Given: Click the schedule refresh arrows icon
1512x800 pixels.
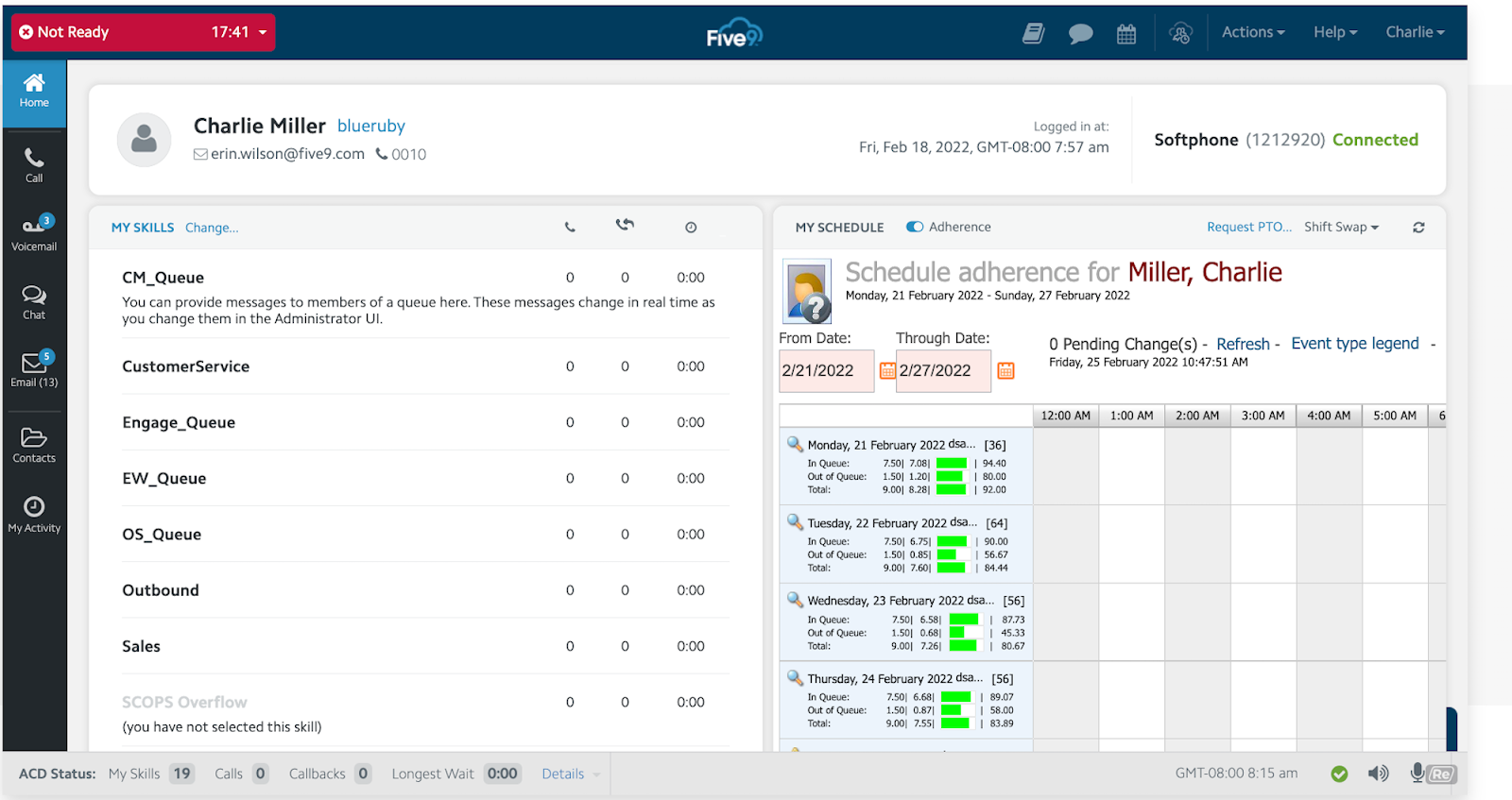Looking at the screenshot, I should tap(1418, 228).
